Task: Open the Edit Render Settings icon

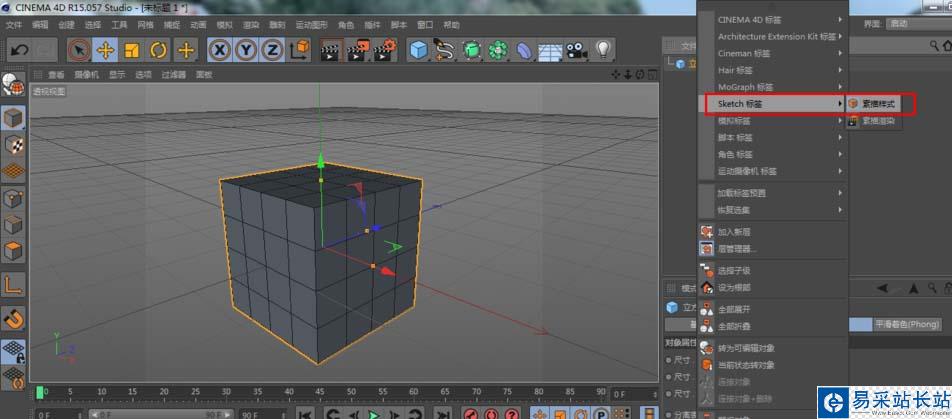Action: pyautogui.click(x=384, y=49)
